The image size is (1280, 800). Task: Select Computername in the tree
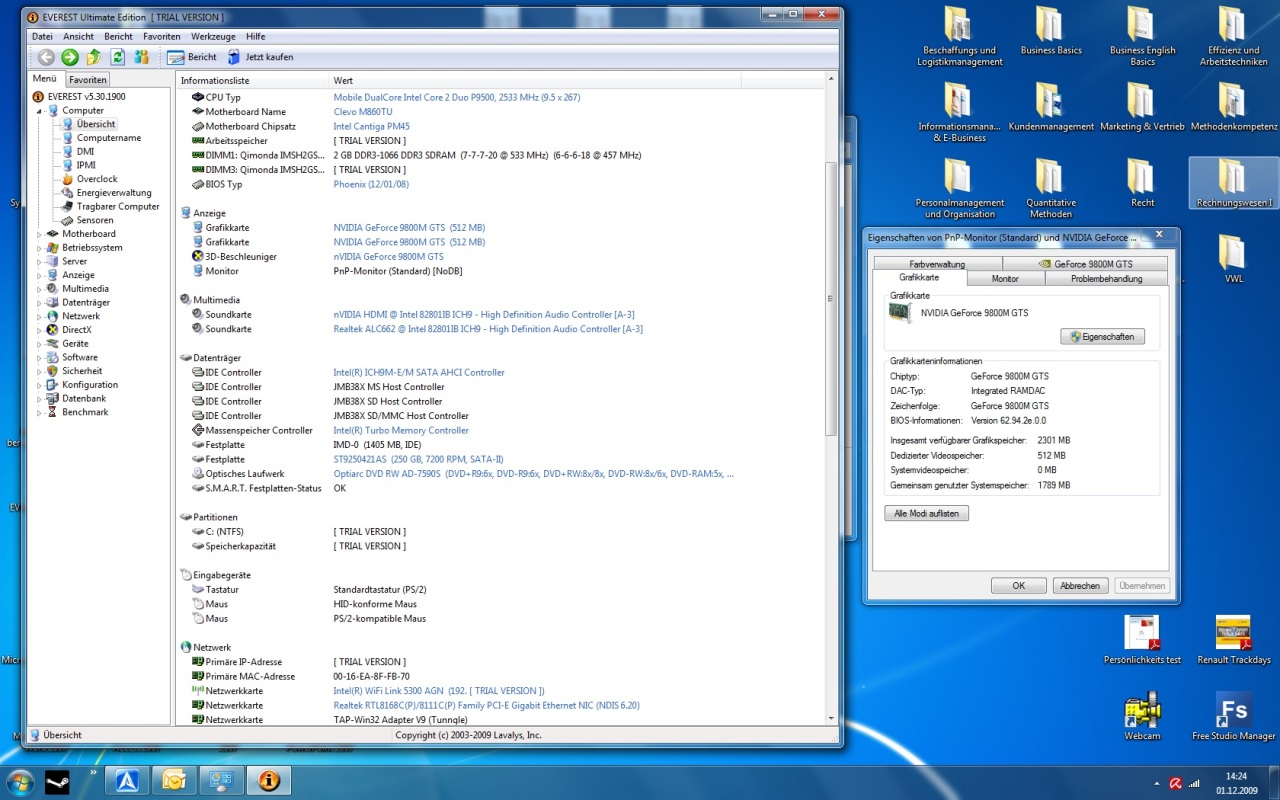[x=109, y=138]
